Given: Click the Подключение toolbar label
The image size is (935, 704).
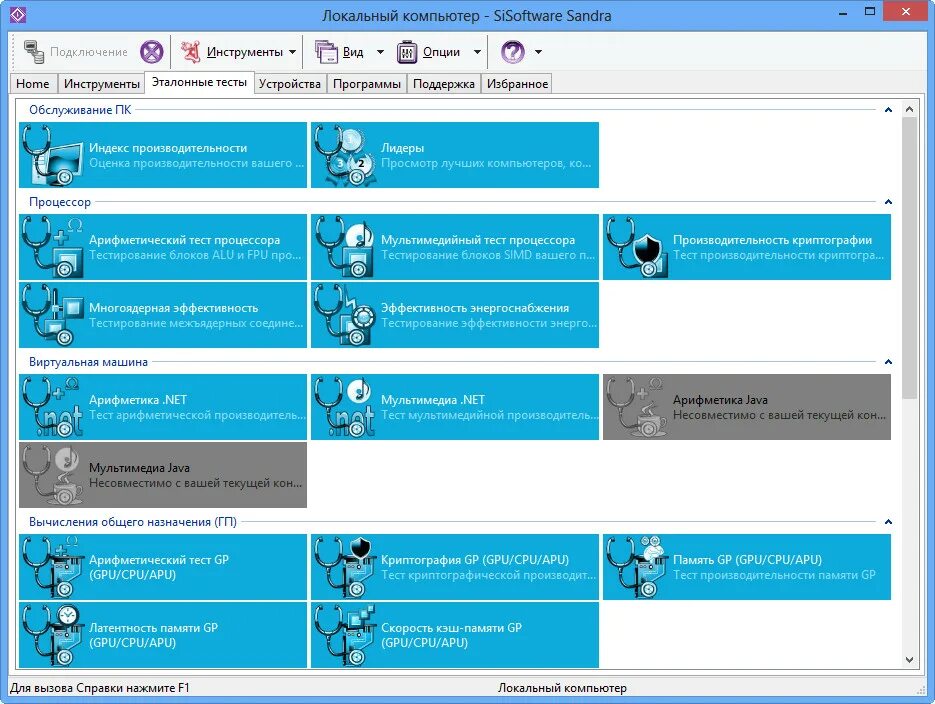Looking at the screenshot, I should click(89, 52).
